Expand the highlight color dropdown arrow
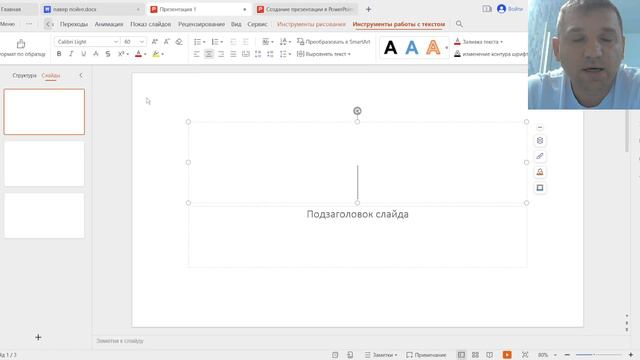The height and width of the screenshot is (360, 640). click(162, 54)
